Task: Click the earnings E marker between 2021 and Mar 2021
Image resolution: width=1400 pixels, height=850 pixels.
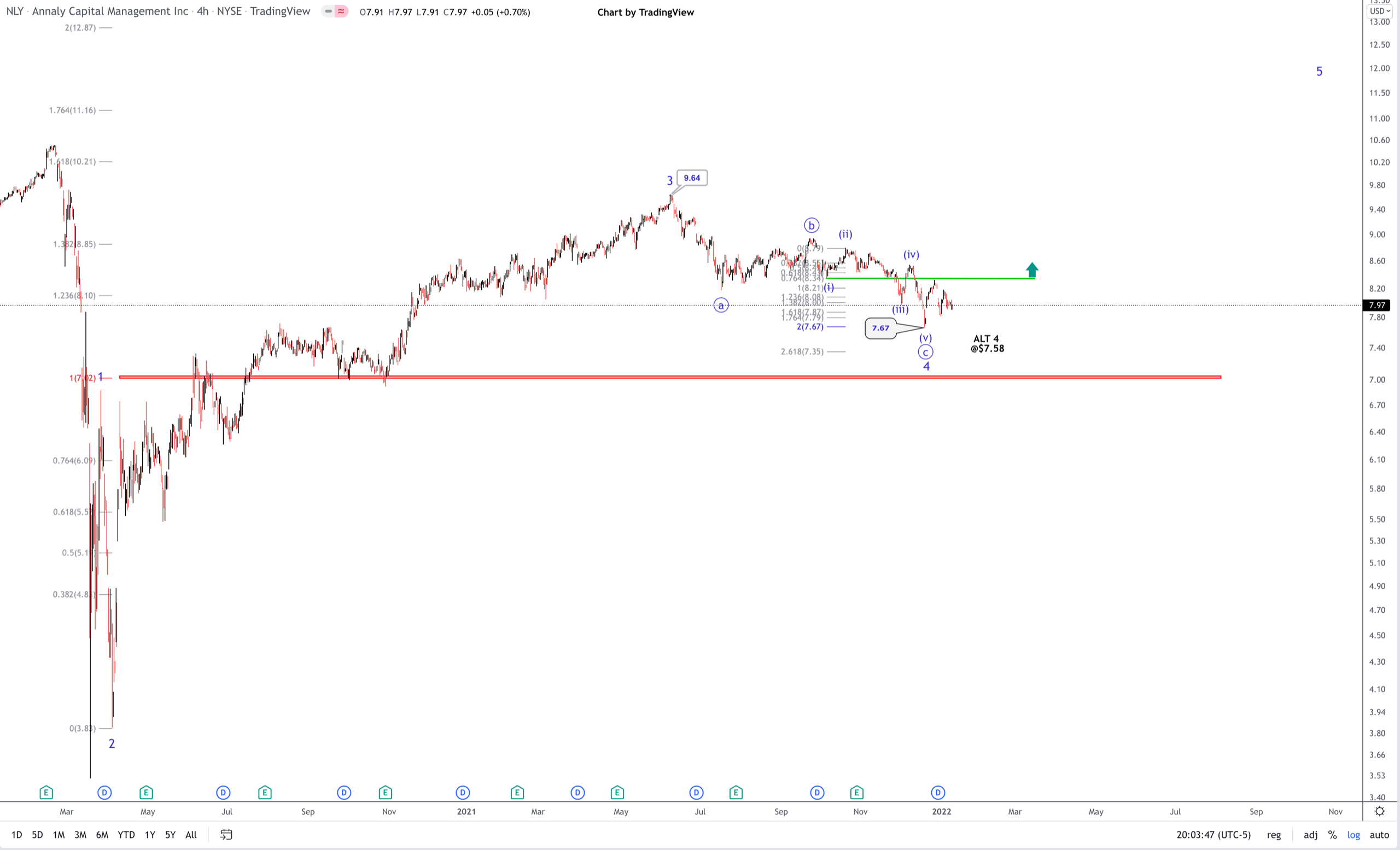Action: (517, 792)
